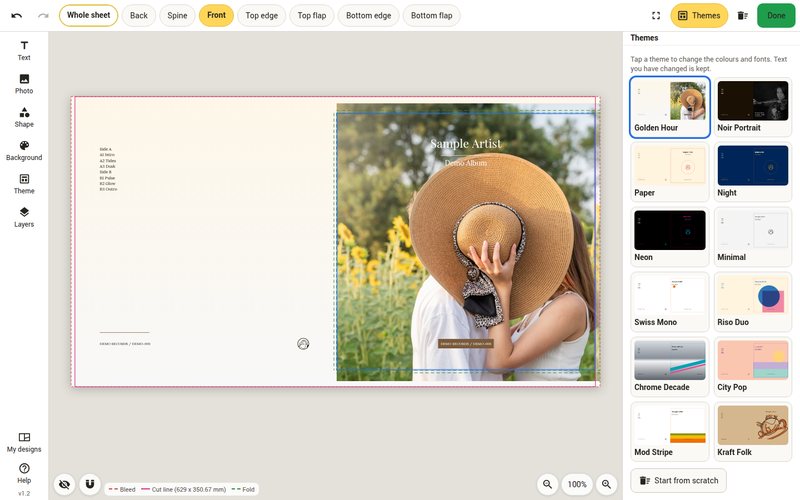Select the Text tool
Image resolution: width=800 pixels, height=500 pixels.
pos(24,51)
